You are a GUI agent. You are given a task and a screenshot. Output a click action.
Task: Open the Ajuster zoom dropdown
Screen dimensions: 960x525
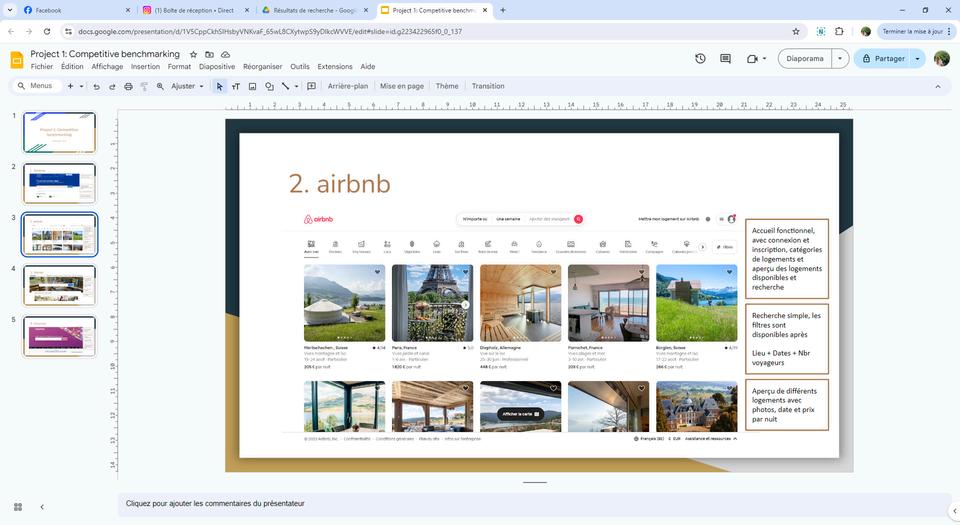(x=187, y=86)
